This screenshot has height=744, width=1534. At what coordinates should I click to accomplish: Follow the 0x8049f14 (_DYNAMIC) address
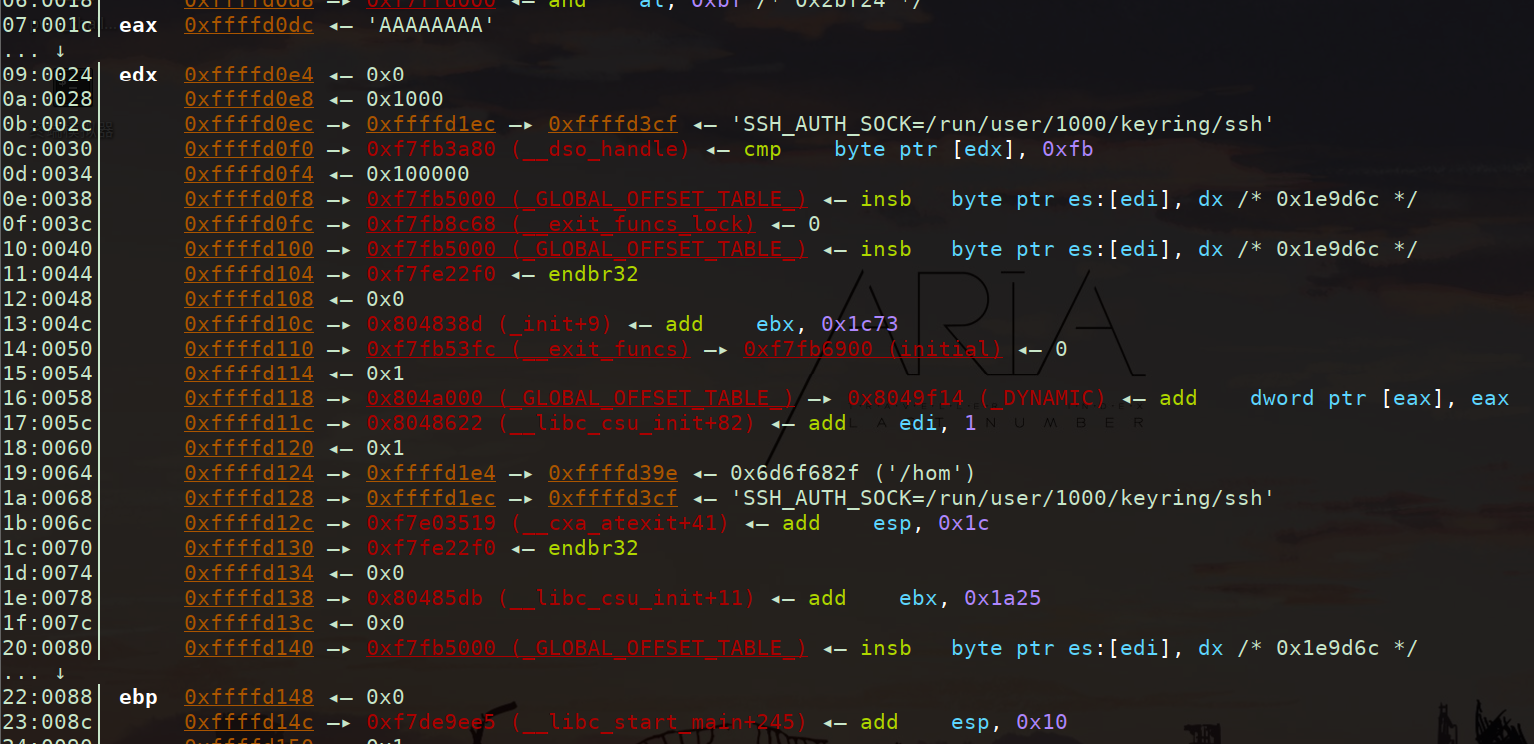pyautogui.click(x=976, y=398)
